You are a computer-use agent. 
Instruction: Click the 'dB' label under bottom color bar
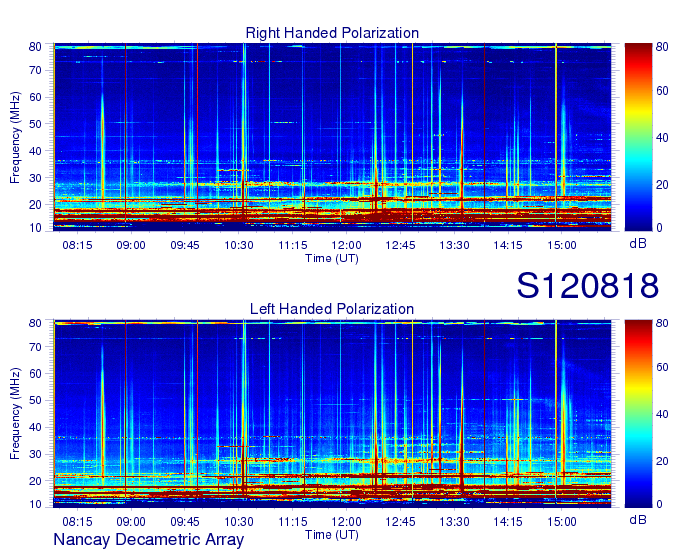pyautogui.click(x=638, y=519)
